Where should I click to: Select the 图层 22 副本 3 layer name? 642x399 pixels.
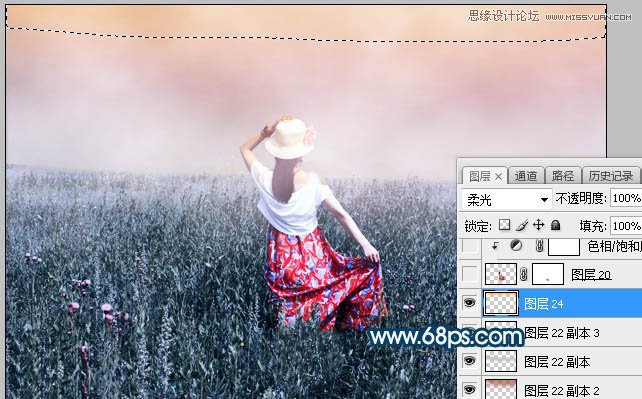[562, 333]
